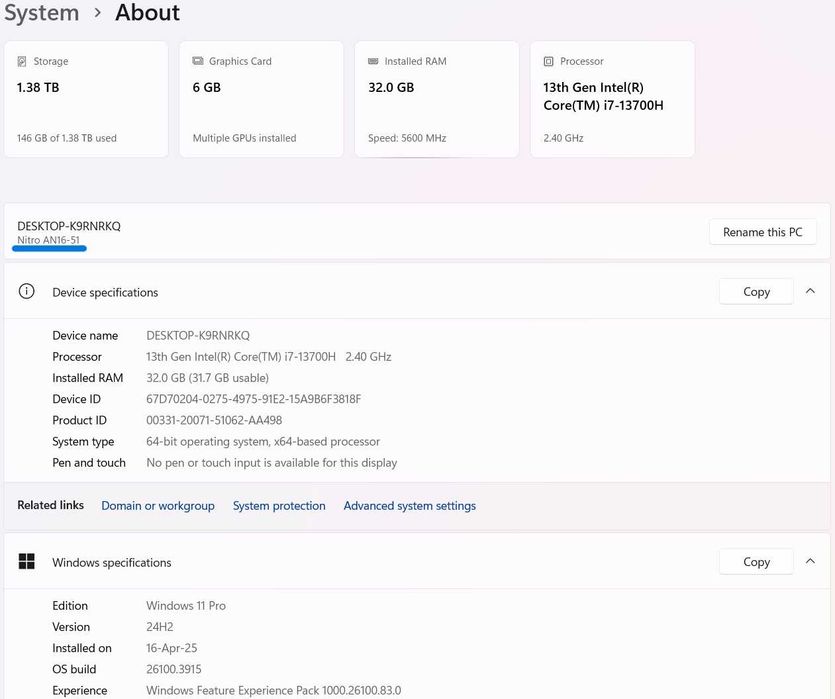835x699 pixels.
Task: Click the Processor chip icon
Action: 549,61
